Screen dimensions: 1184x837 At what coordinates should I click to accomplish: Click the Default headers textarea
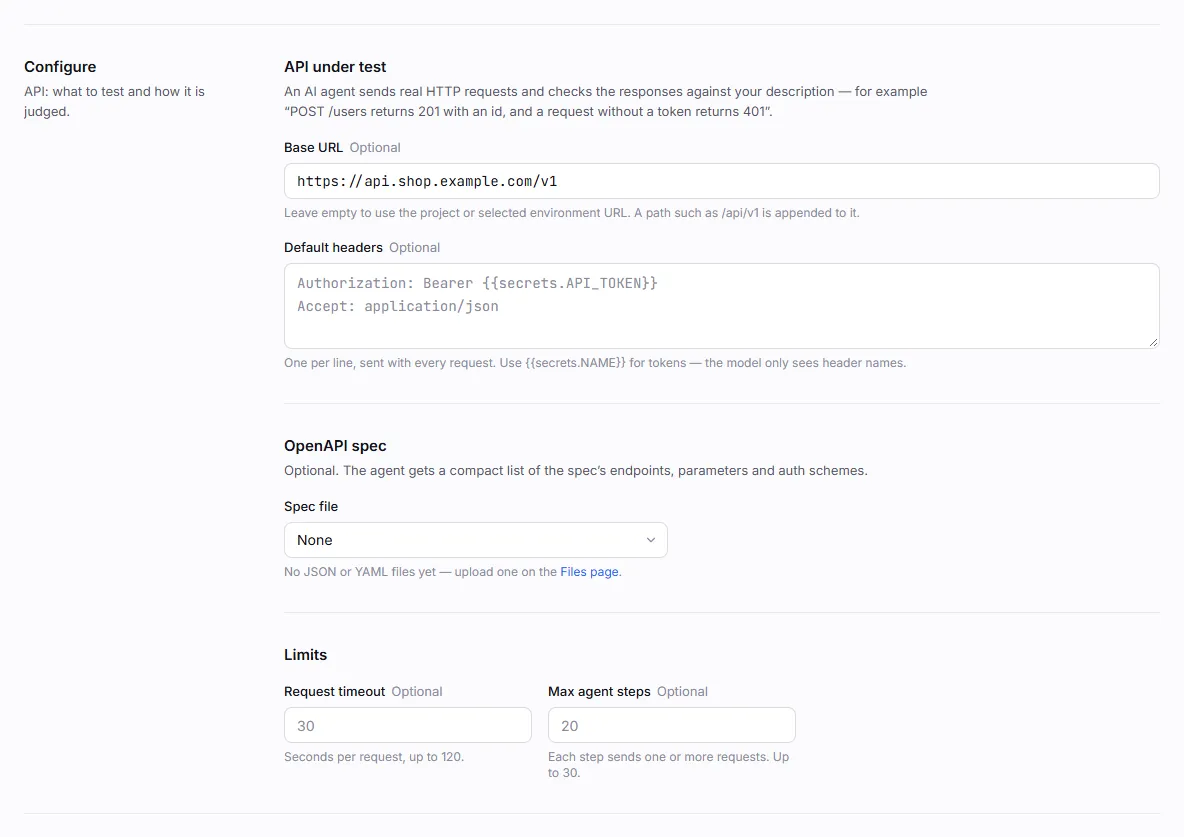click(x=721, y=306)
